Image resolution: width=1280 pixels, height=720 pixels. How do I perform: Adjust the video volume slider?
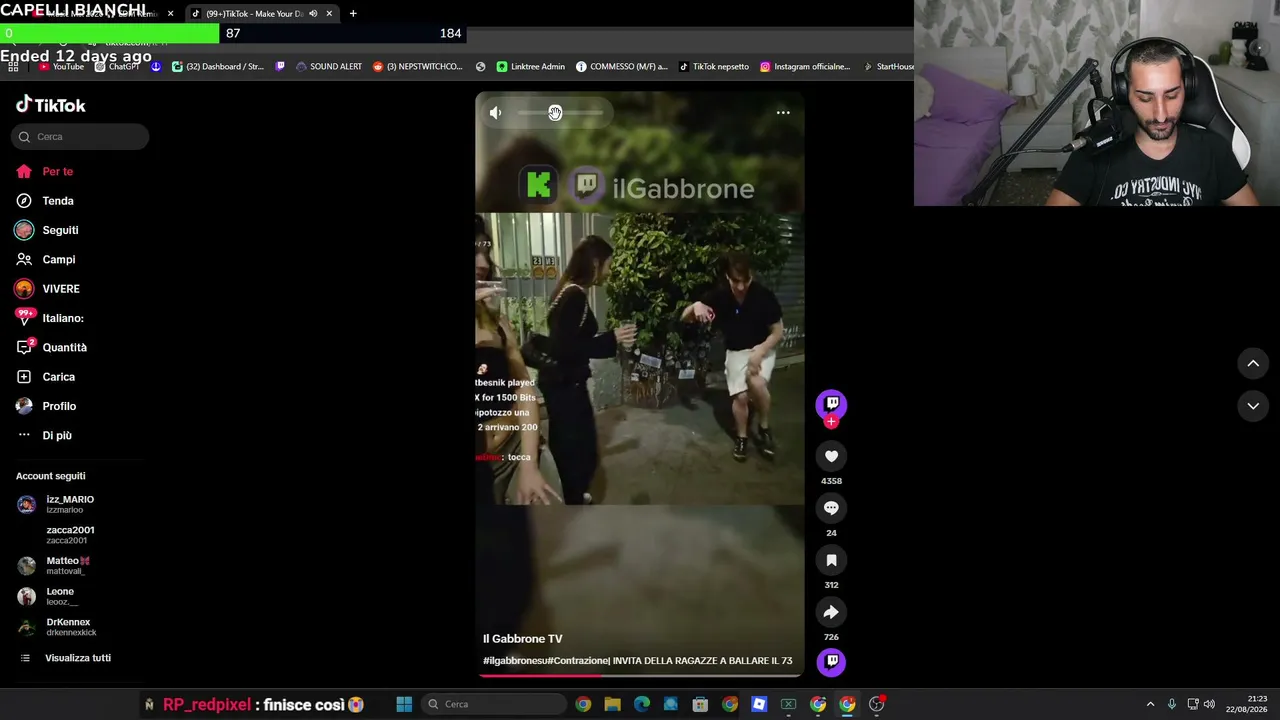[560, 113]
